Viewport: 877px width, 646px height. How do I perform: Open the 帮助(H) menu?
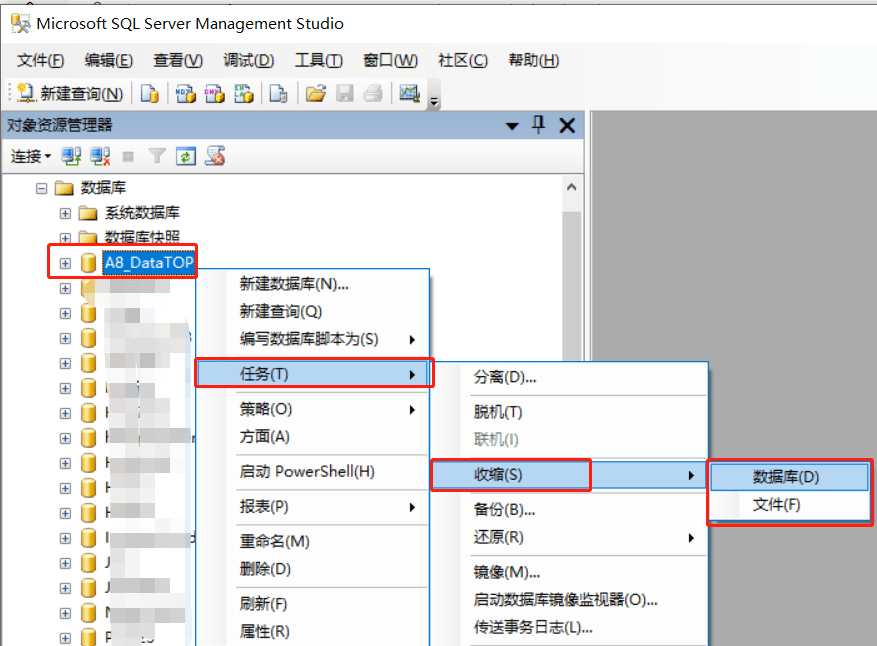point(533,60)
